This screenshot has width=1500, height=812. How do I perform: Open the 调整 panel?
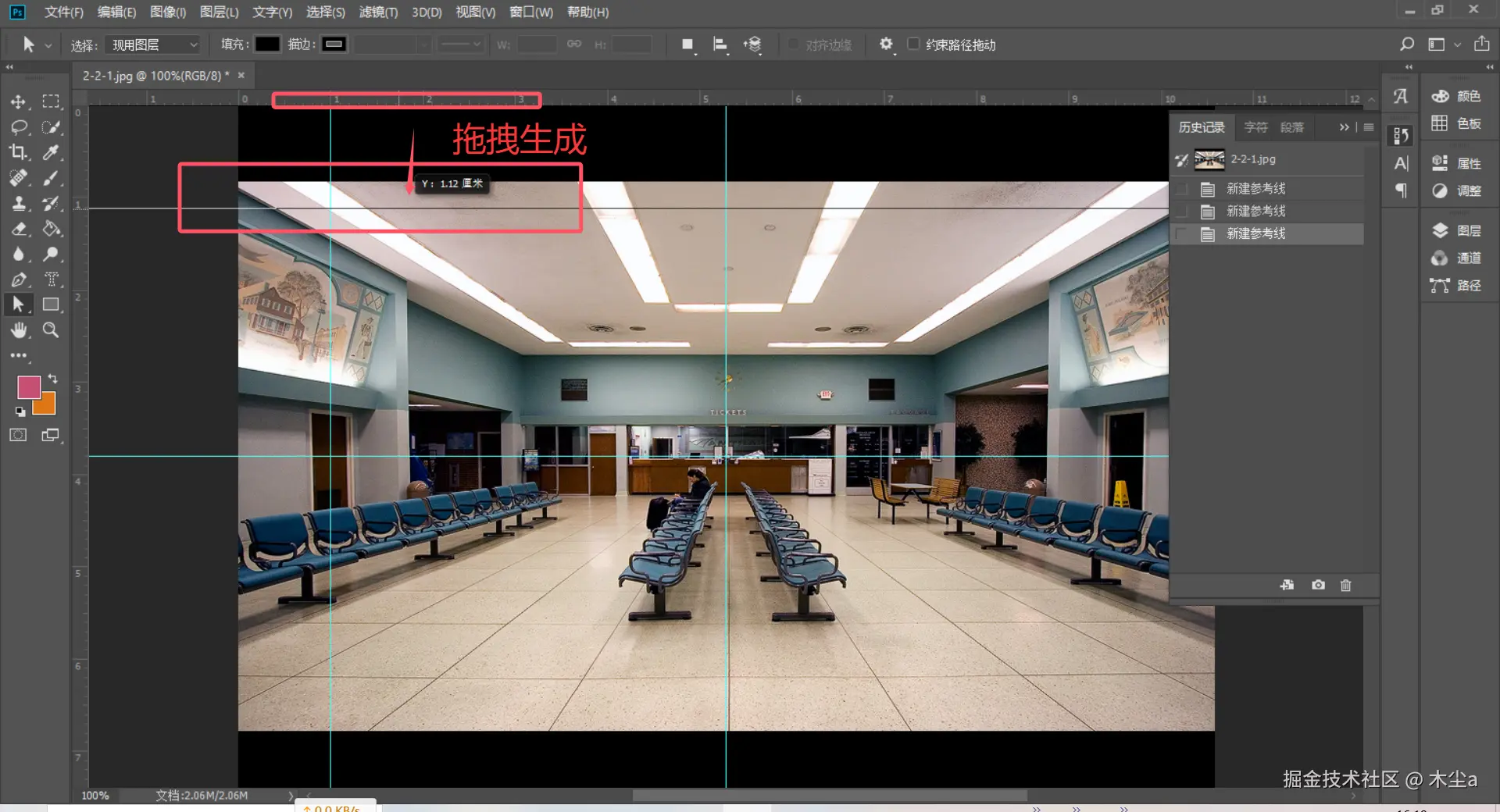[1456, 191]
